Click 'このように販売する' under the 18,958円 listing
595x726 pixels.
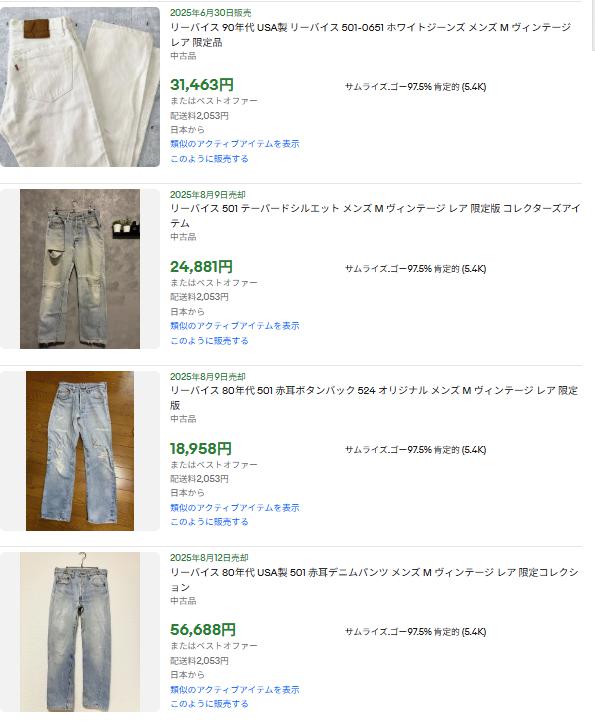point(209,522)
